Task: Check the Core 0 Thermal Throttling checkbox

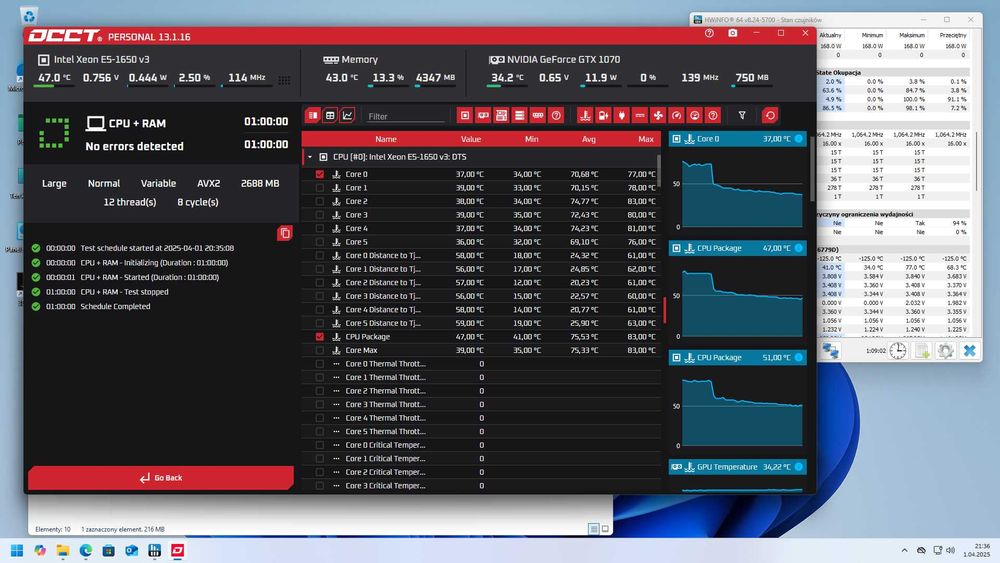Action: 320,363
